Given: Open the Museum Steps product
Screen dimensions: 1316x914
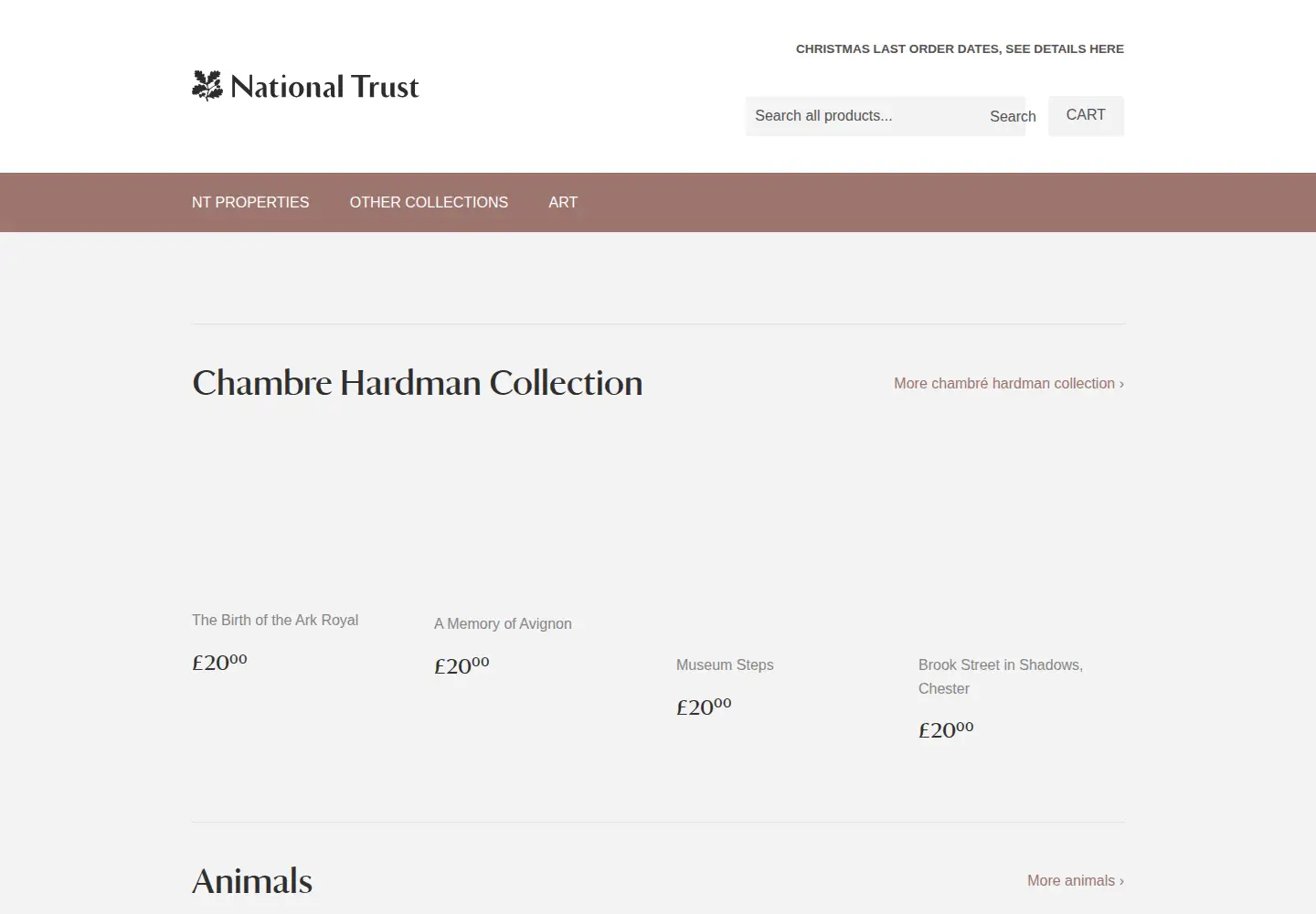Looking at the screenshot, I should coord(725,664).
